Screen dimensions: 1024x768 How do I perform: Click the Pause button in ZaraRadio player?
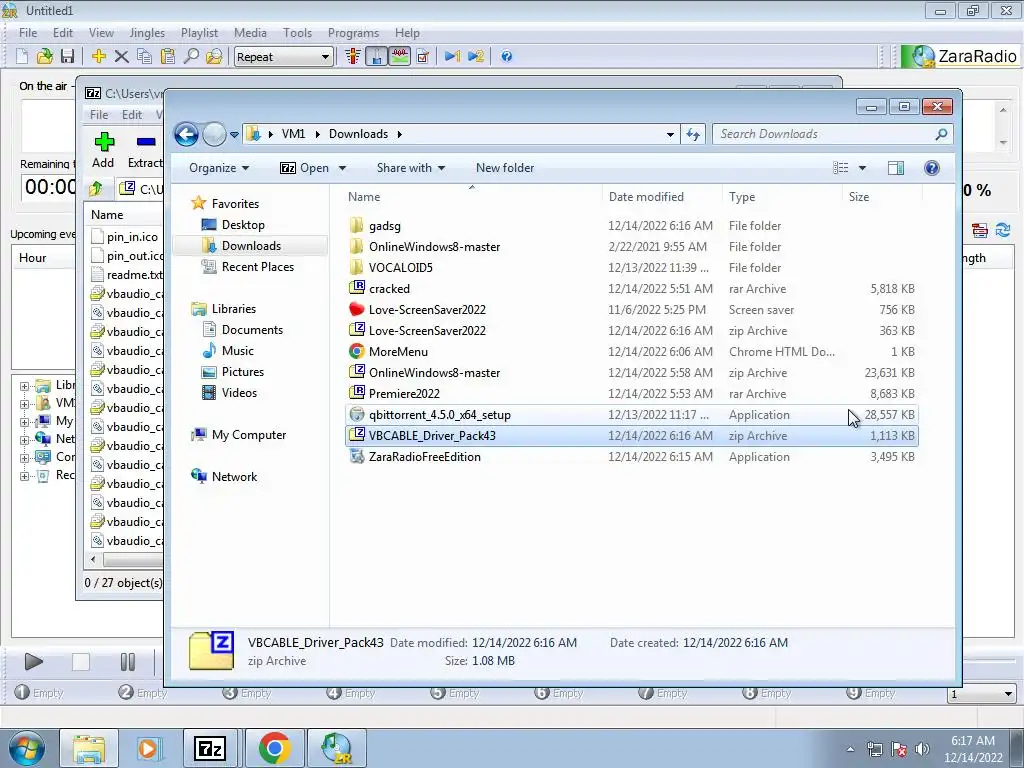point(127,662)
